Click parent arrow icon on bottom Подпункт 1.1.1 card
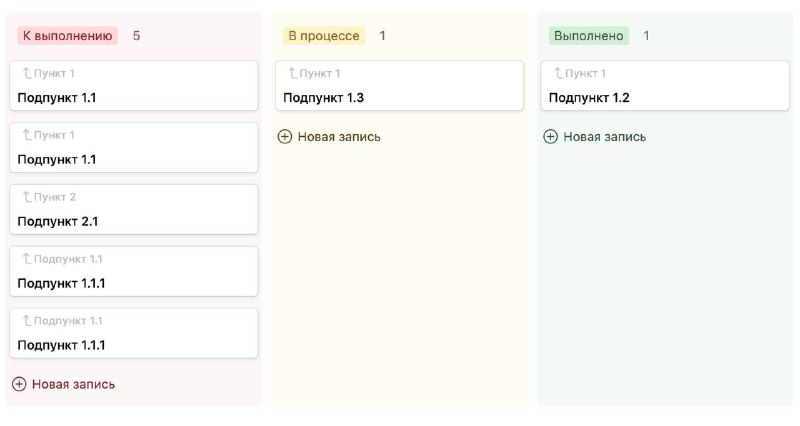Screen dimensions: 800x426 (x=27, y=321)
